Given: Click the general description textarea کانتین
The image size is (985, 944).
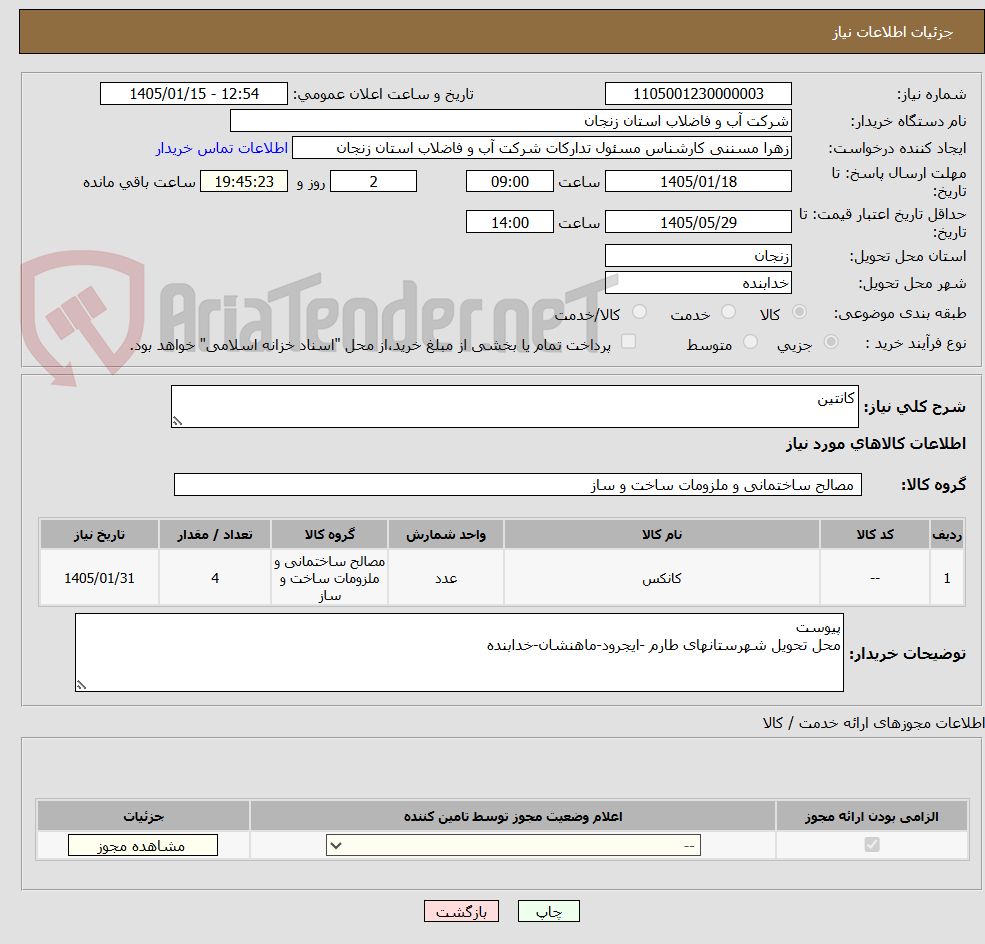Looking at the screenshot, I should (514, 406).
